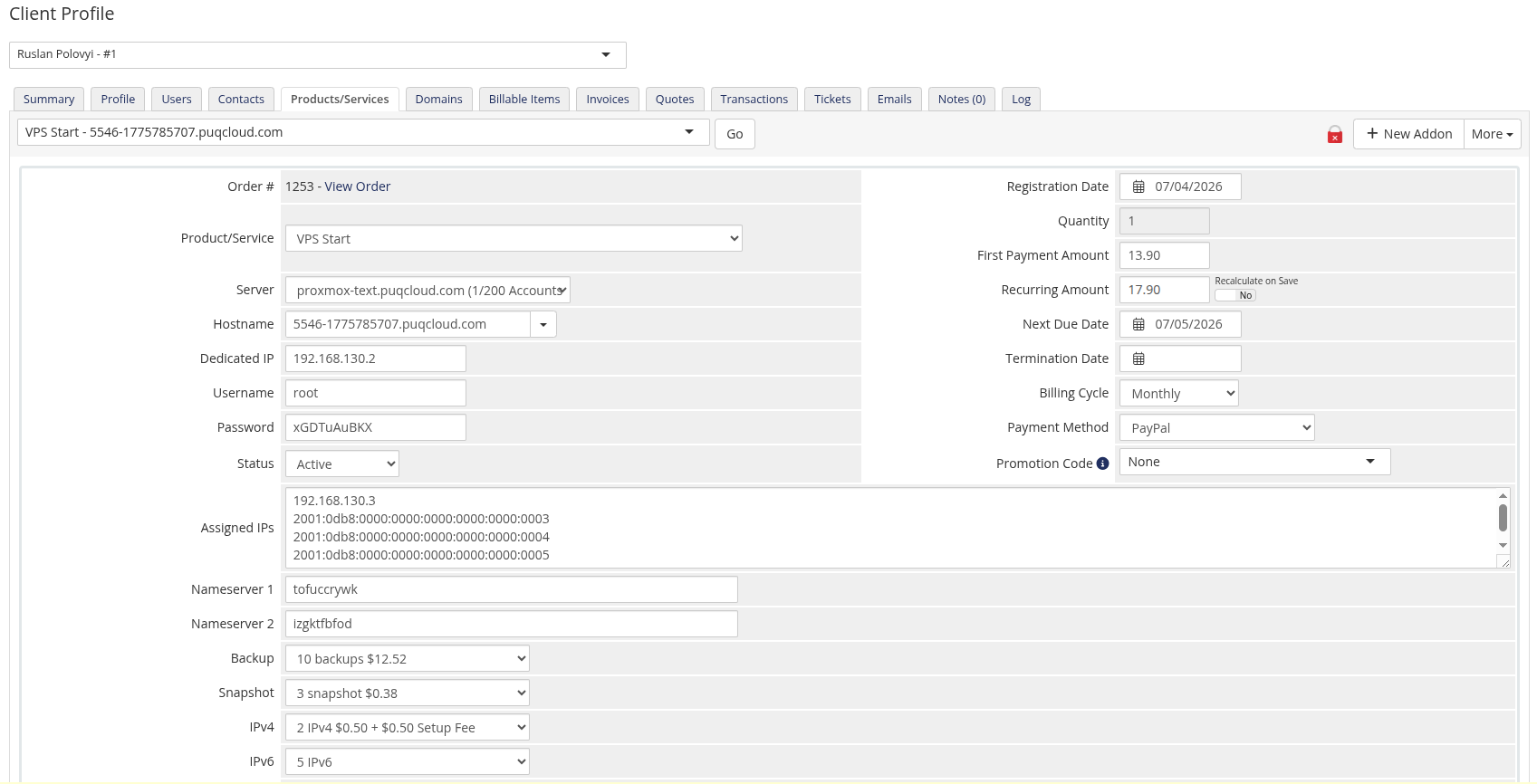Follow the View Order link
The height and width of the screenshot is (784, 1537).
(x=357, y=186)
